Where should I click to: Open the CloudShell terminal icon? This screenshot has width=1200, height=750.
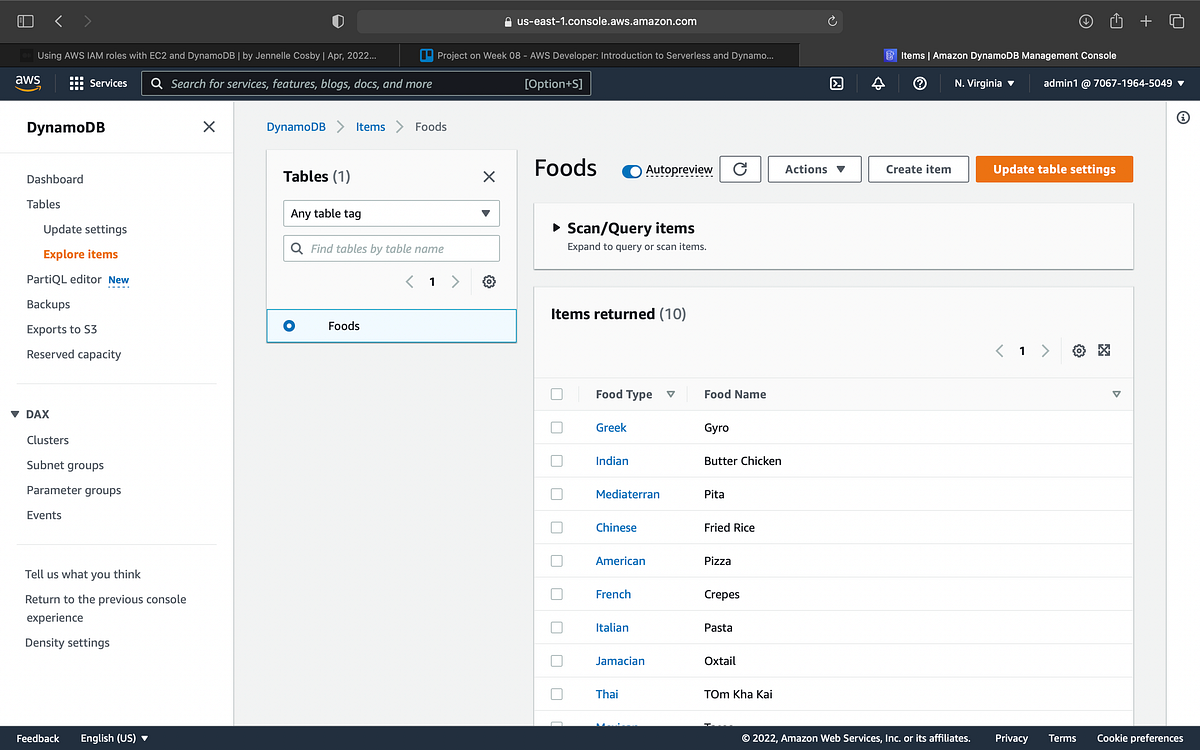pos(837,83)
